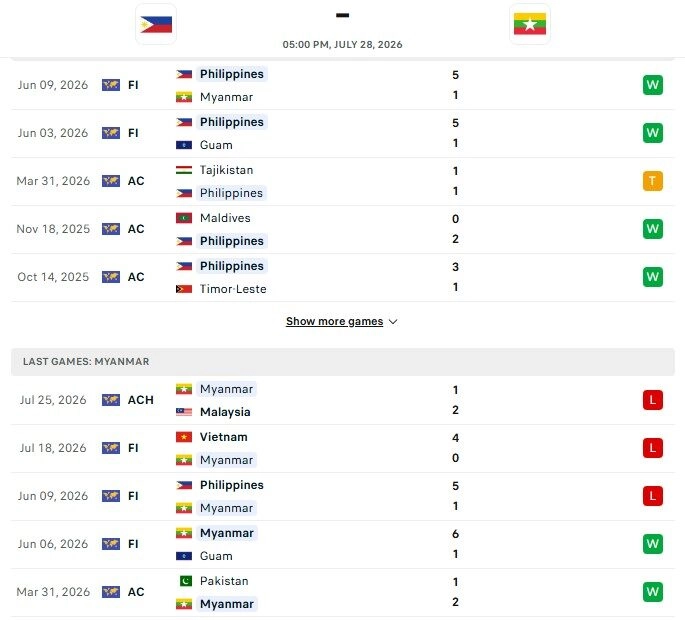Open the Malaysia team link

(x=225, y=412)
